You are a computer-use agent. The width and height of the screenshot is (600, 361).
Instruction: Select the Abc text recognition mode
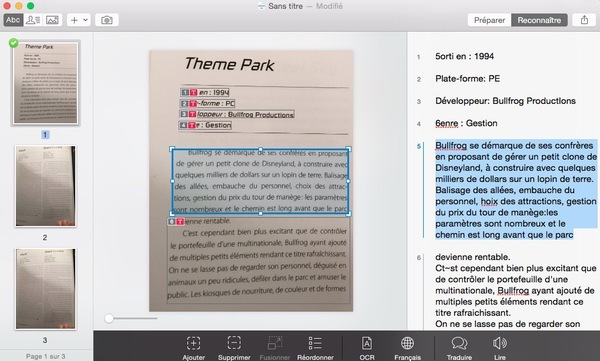point(13,20)
